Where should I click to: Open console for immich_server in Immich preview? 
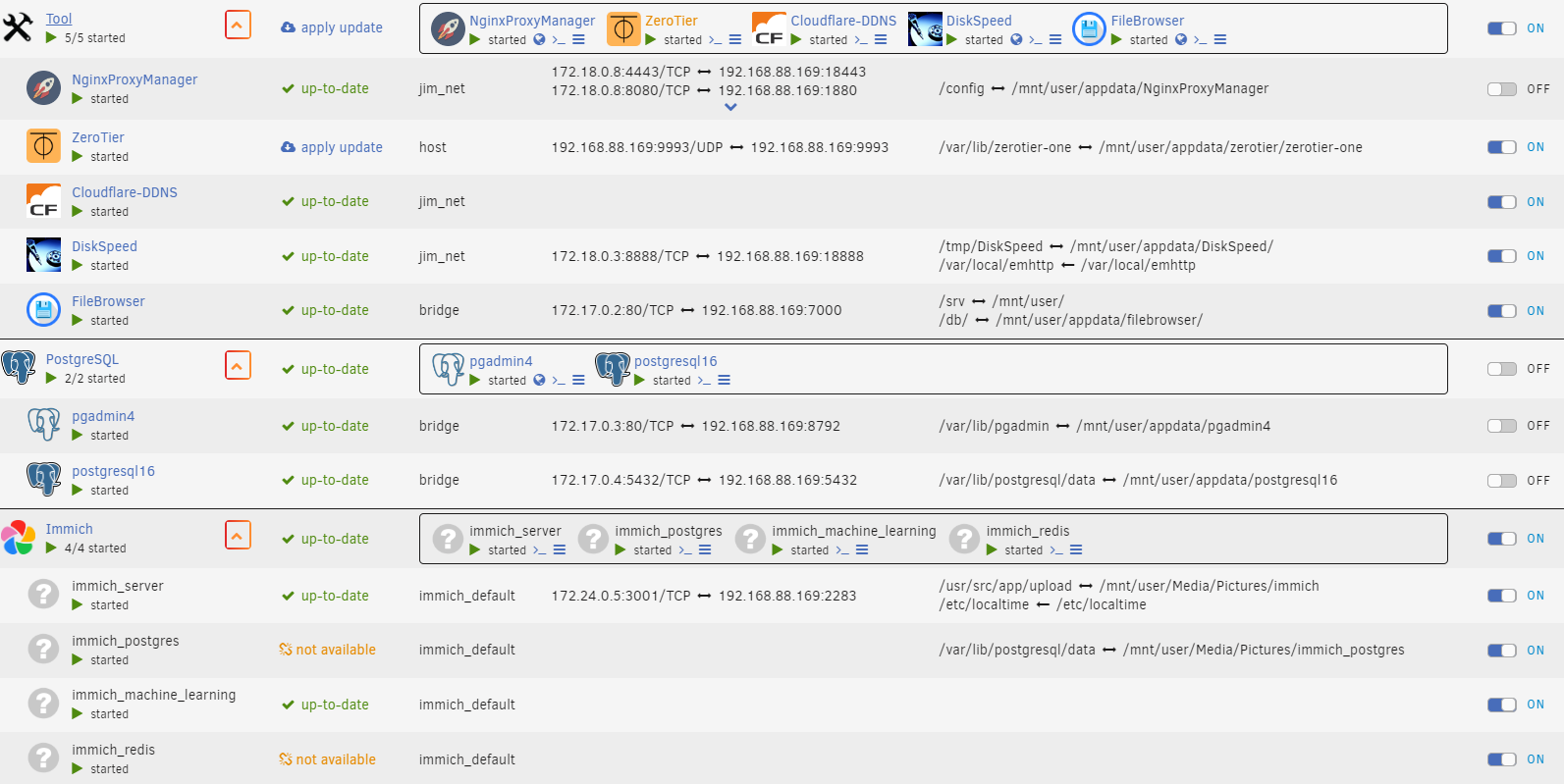(539, 550)
